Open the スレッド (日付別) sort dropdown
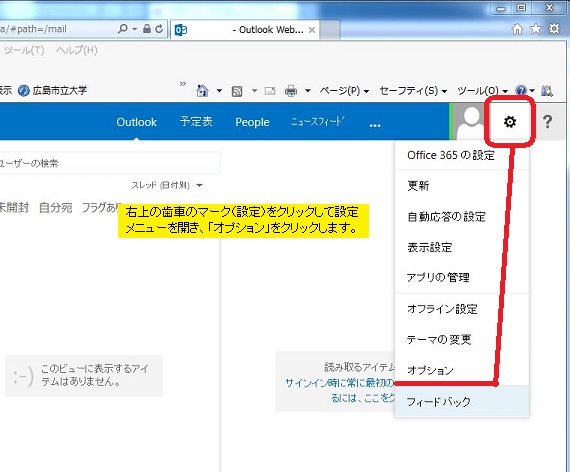The width and height of the screenshot is (570, 472). (x=167, y=185)
